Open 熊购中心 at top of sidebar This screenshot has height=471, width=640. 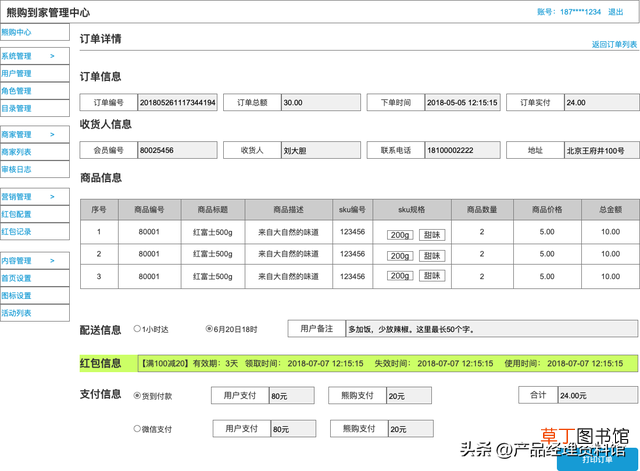[x=35, y=32]
